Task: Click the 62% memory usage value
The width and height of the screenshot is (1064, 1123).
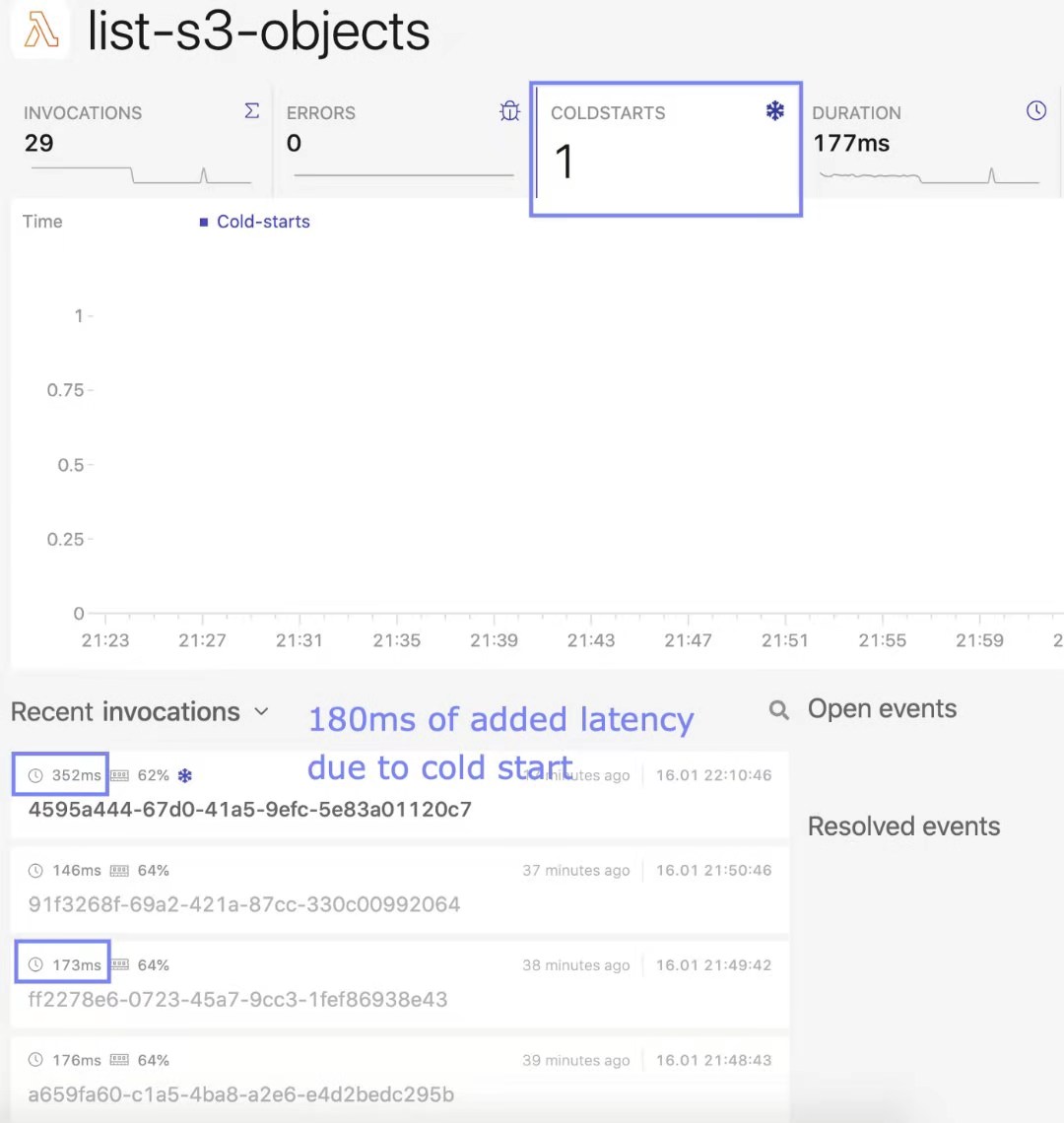Action: (x=154, y=775)
